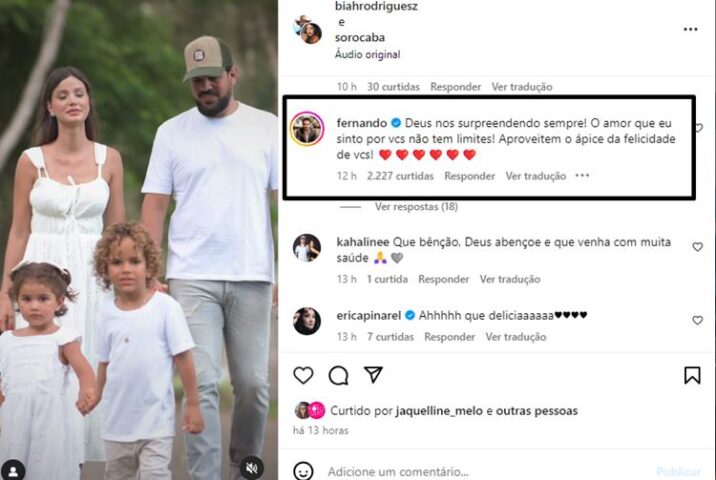
Task: Open post options three-dot menu
Action: tap(690, 29)
